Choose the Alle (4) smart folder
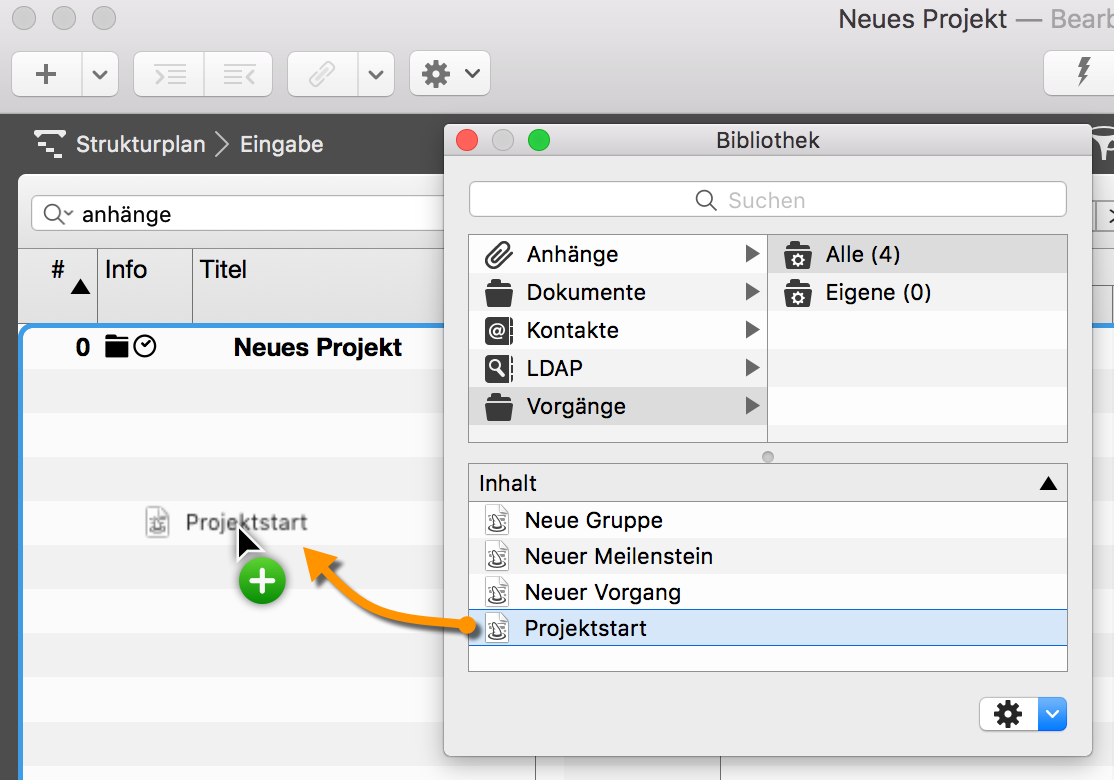Screen dimensions: 1114x780 coord(862,255)
